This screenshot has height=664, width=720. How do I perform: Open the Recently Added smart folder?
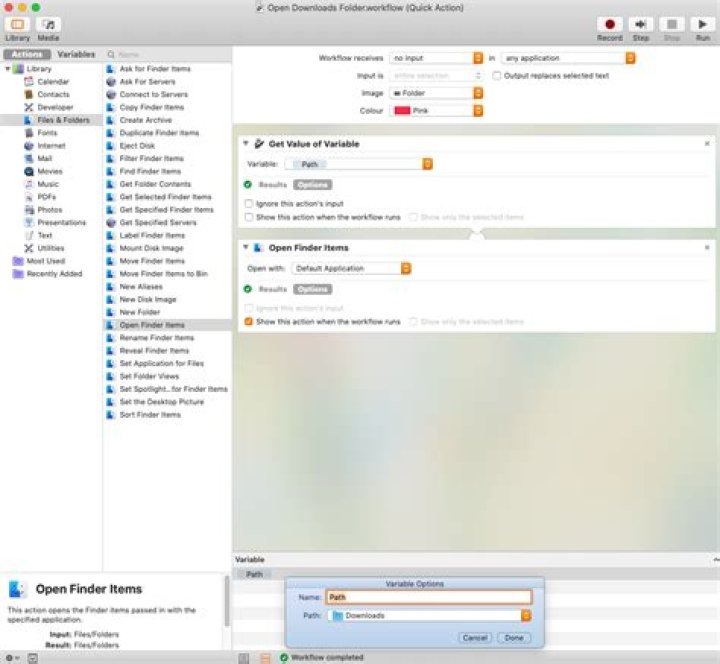54,274
